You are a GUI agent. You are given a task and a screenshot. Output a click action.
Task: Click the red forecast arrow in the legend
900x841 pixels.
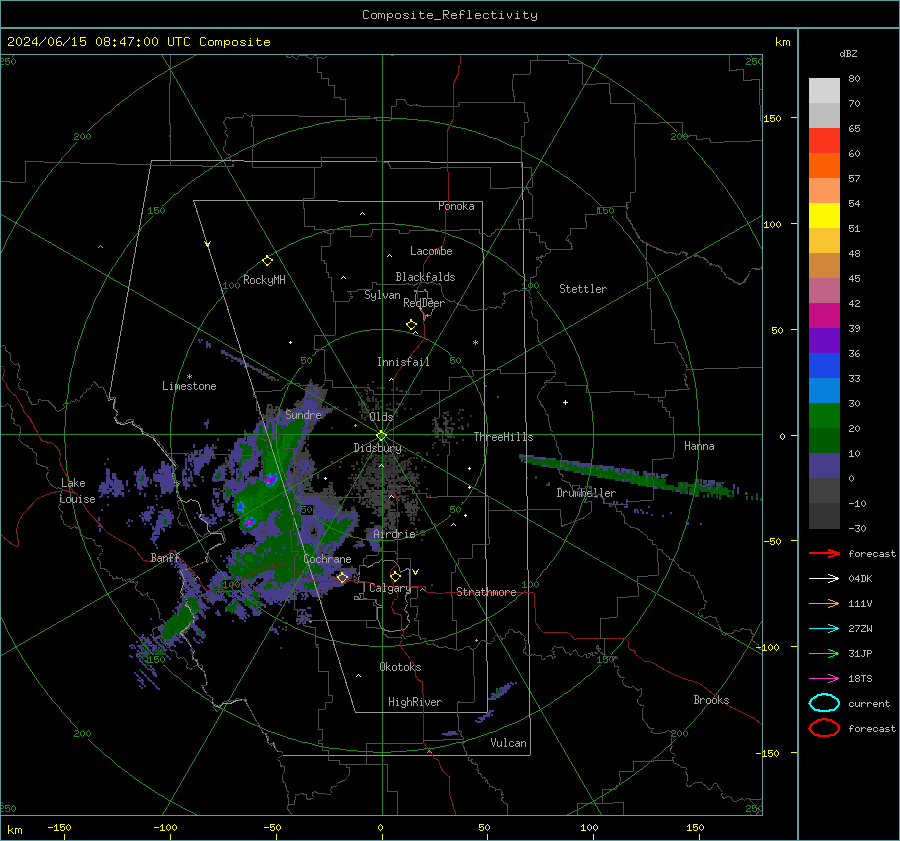(824, 553)
